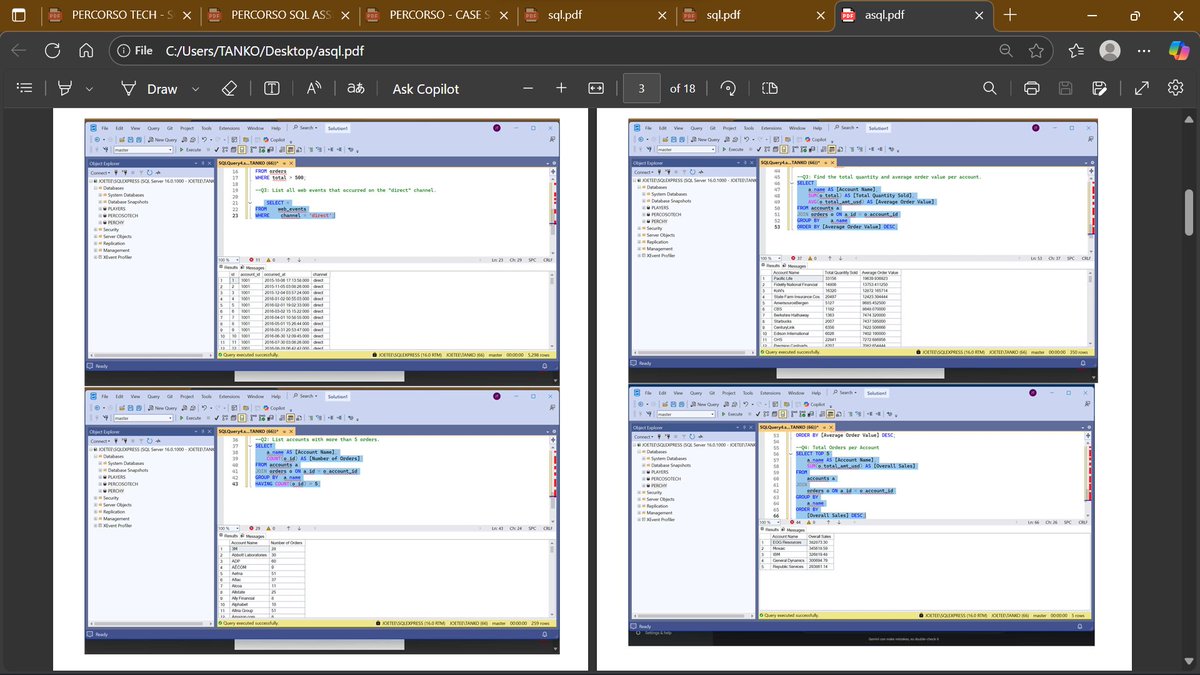The image size is (1200, 675).
Task: Insert a text box annotation
Action: click(x=271, y=88)
